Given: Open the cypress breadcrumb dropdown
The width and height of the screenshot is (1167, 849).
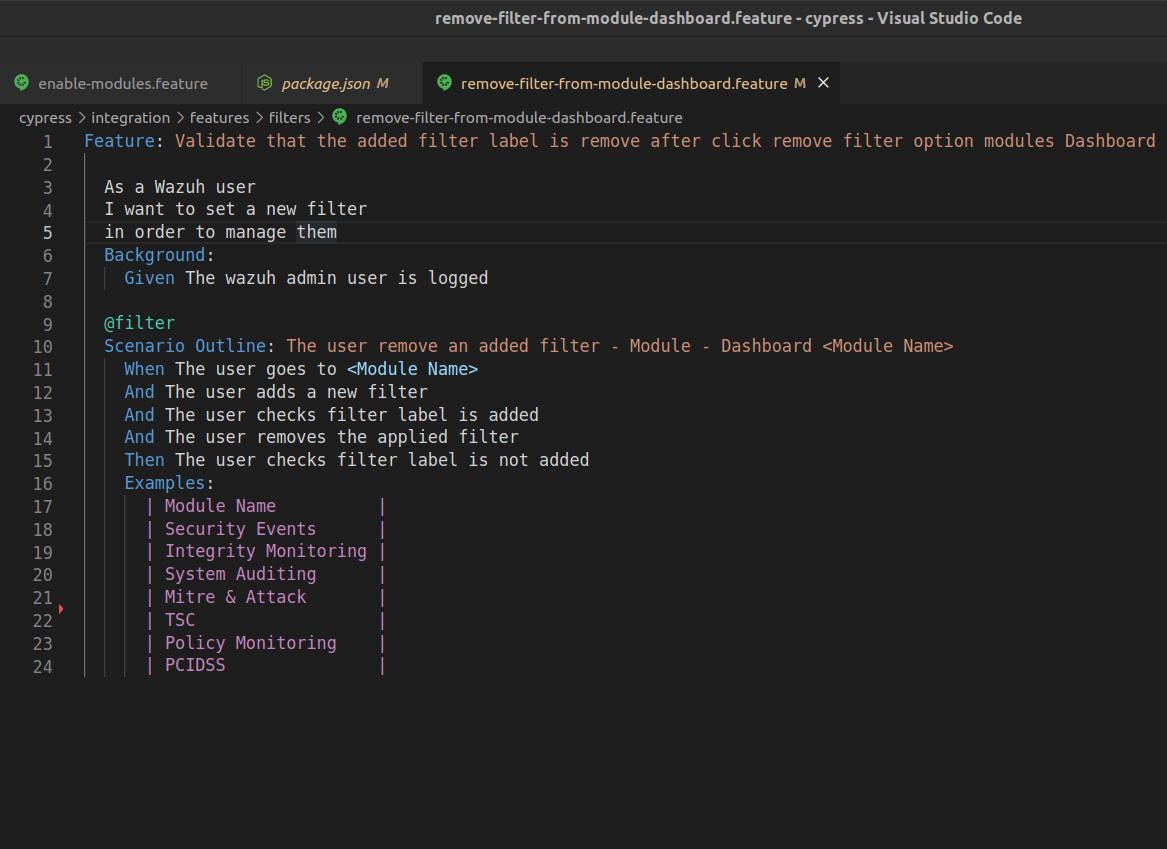Looking at the screenshot, I should click(45, 117).
